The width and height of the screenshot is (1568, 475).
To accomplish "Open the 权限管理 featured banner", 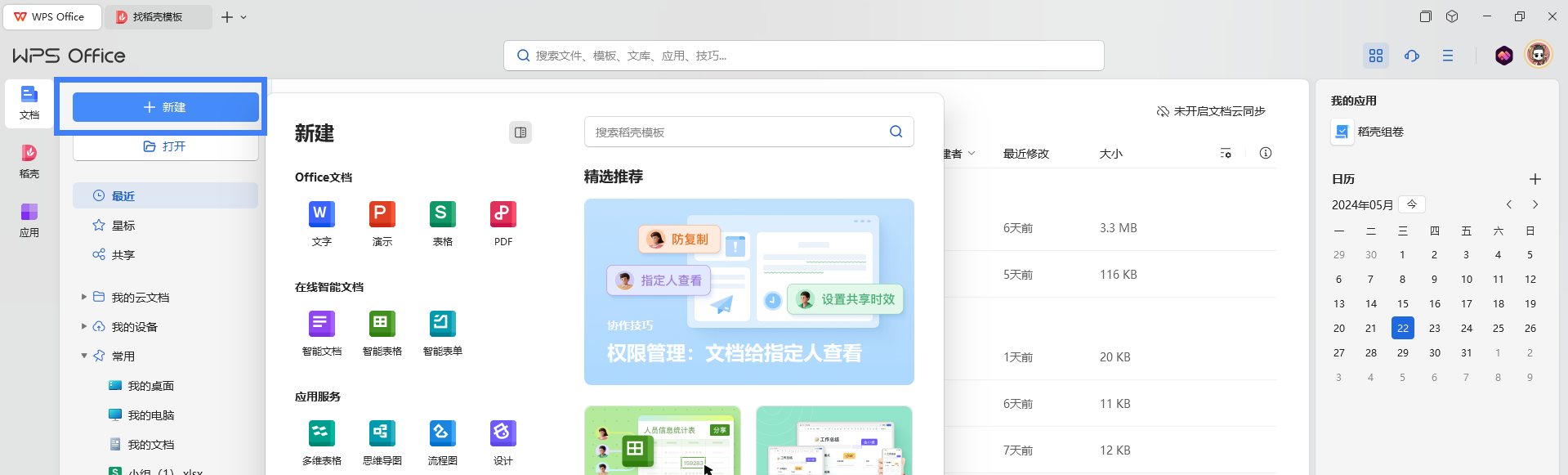I will coord(749,292).
